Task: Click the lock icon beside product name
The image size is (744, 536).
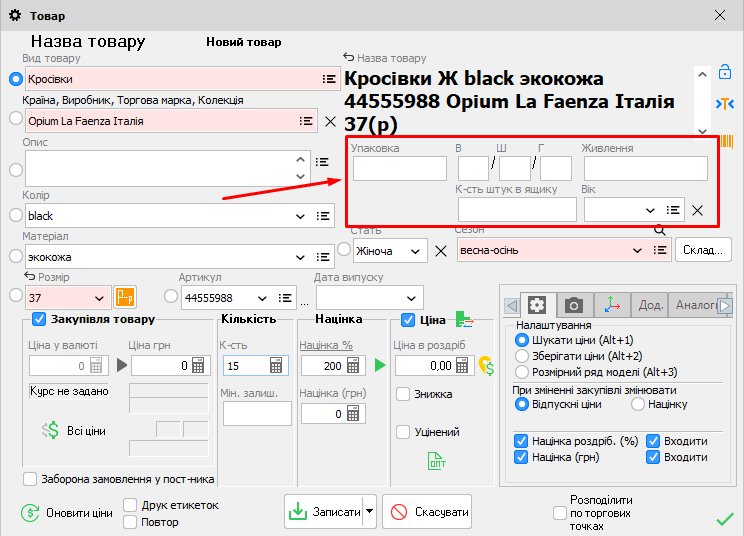Action: 724,73
